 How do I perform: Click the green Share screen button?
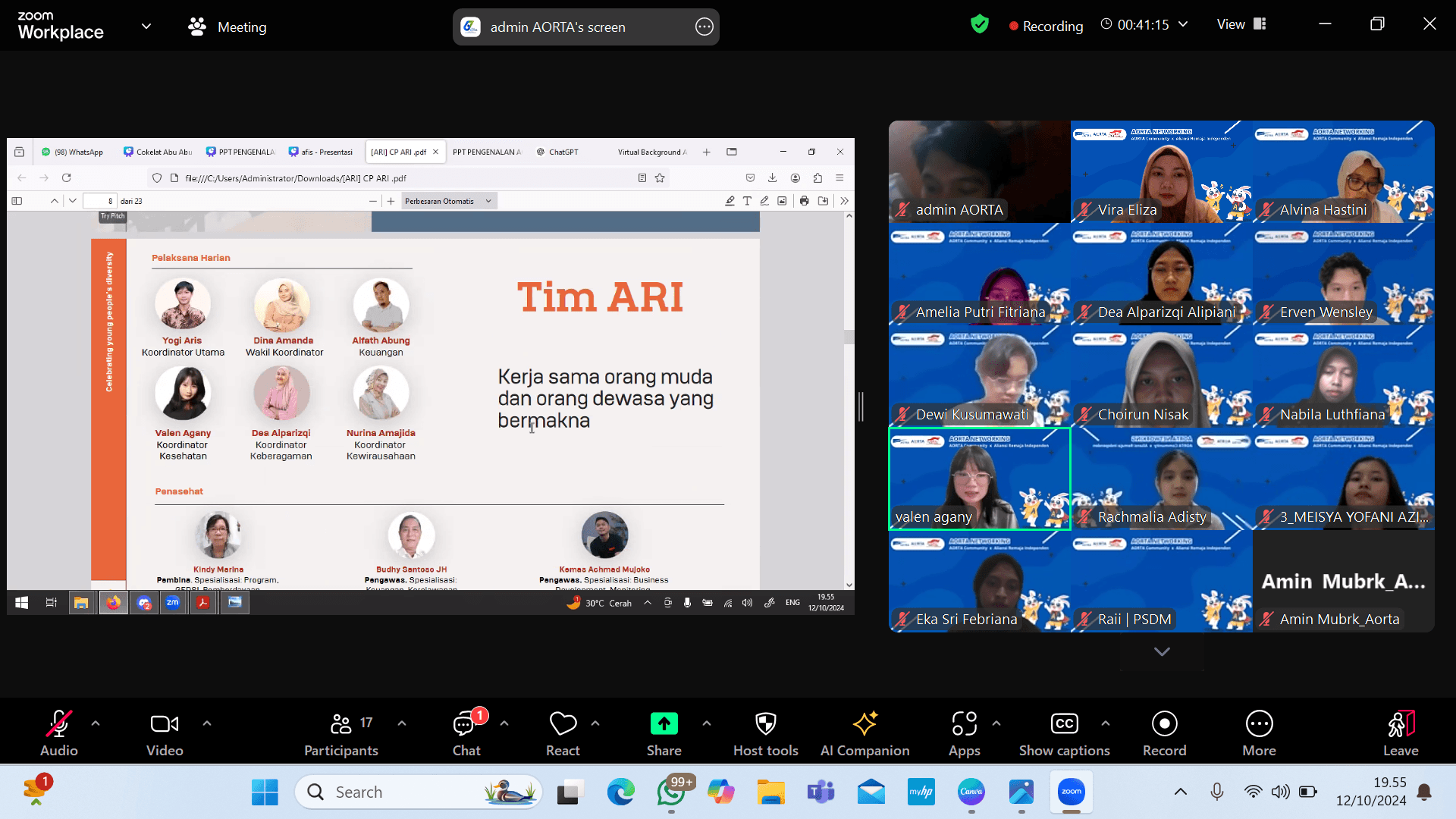click(664, 724)
